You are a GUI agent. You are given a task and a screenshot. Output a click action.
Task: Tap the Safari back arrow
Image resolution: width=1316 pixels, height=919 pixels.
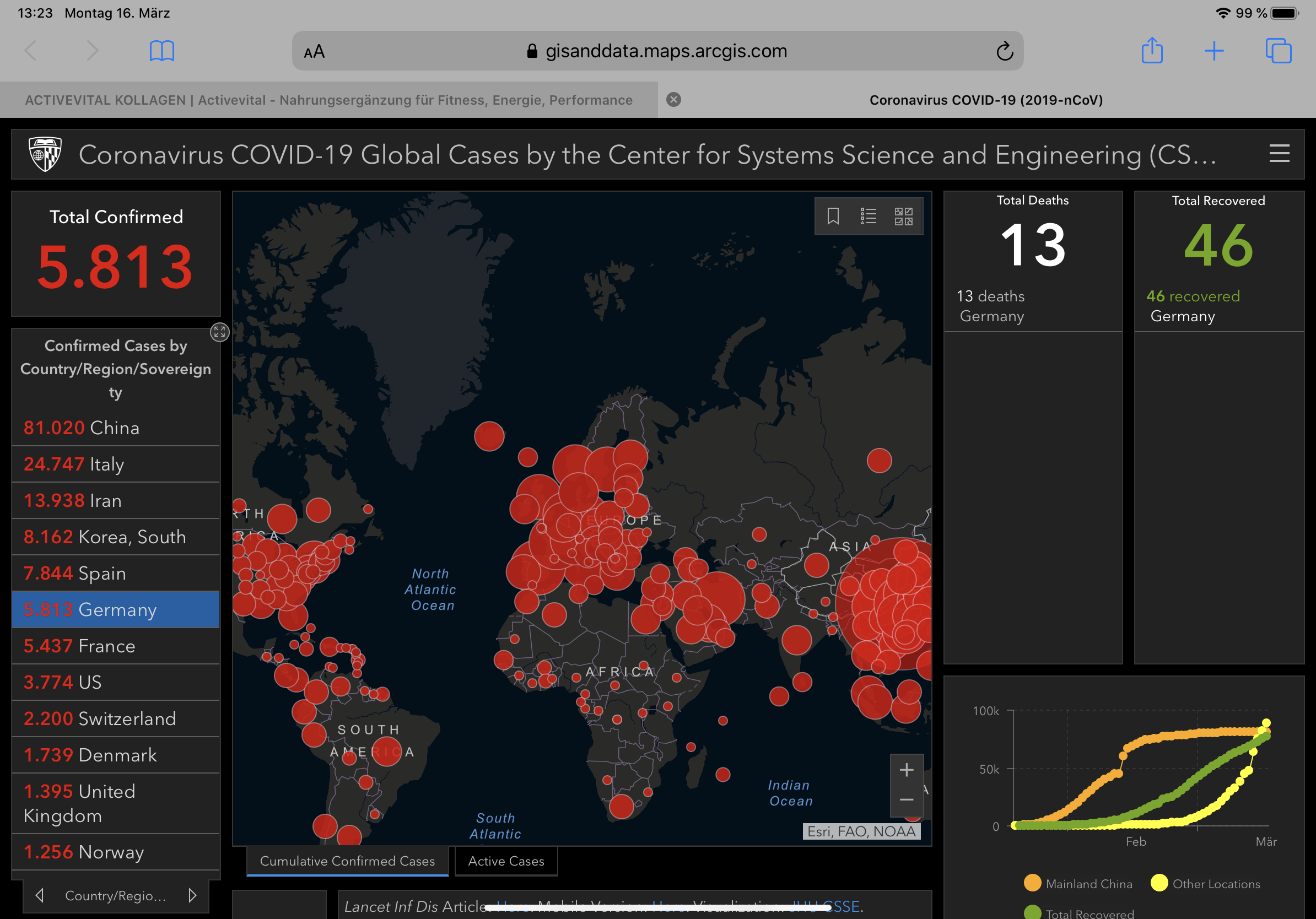[x=31, y=51]
